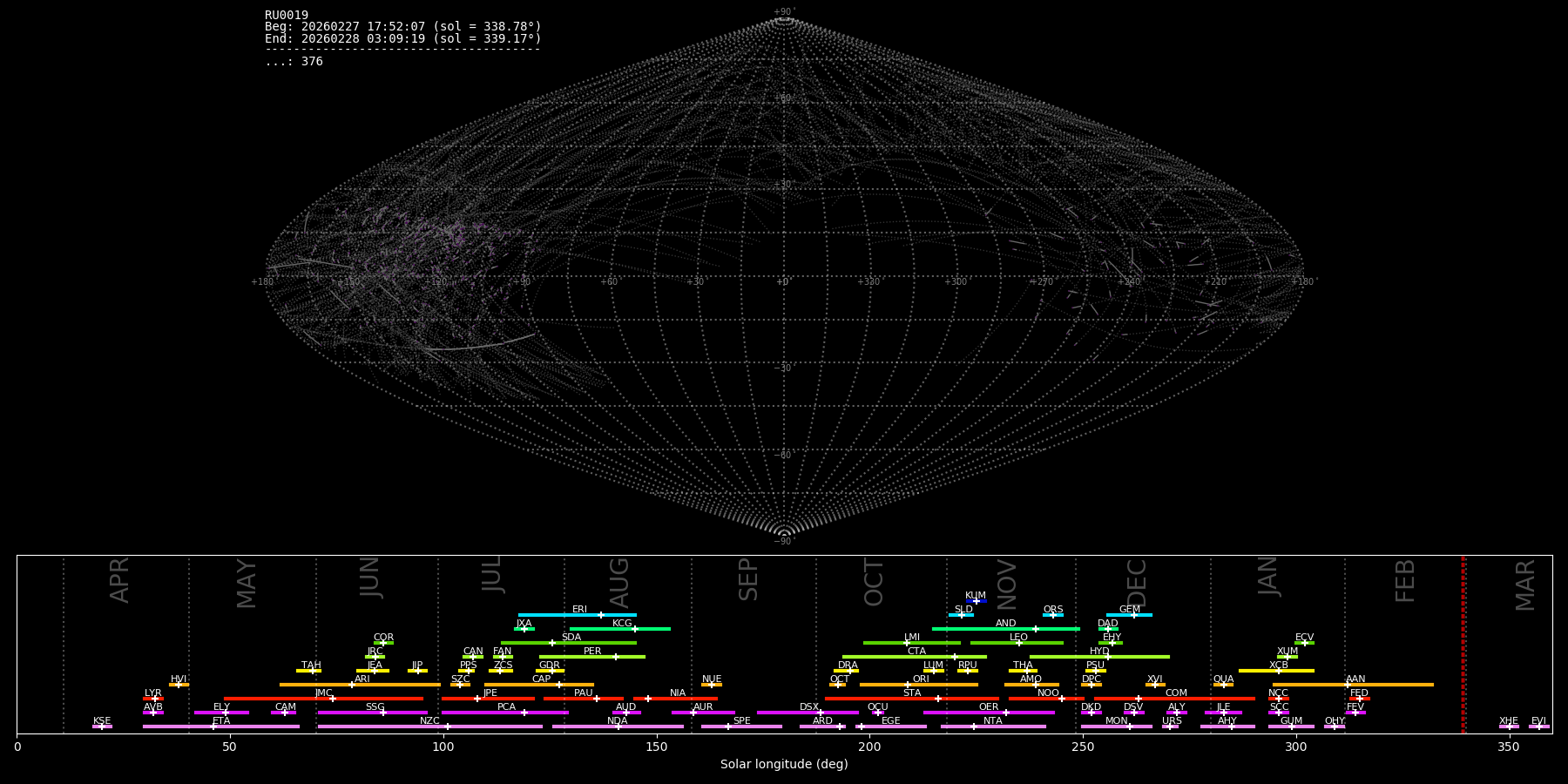Click the x-axis tick label 200
The height and width of the screenshot is (784, 1568).
pos(869,747)
